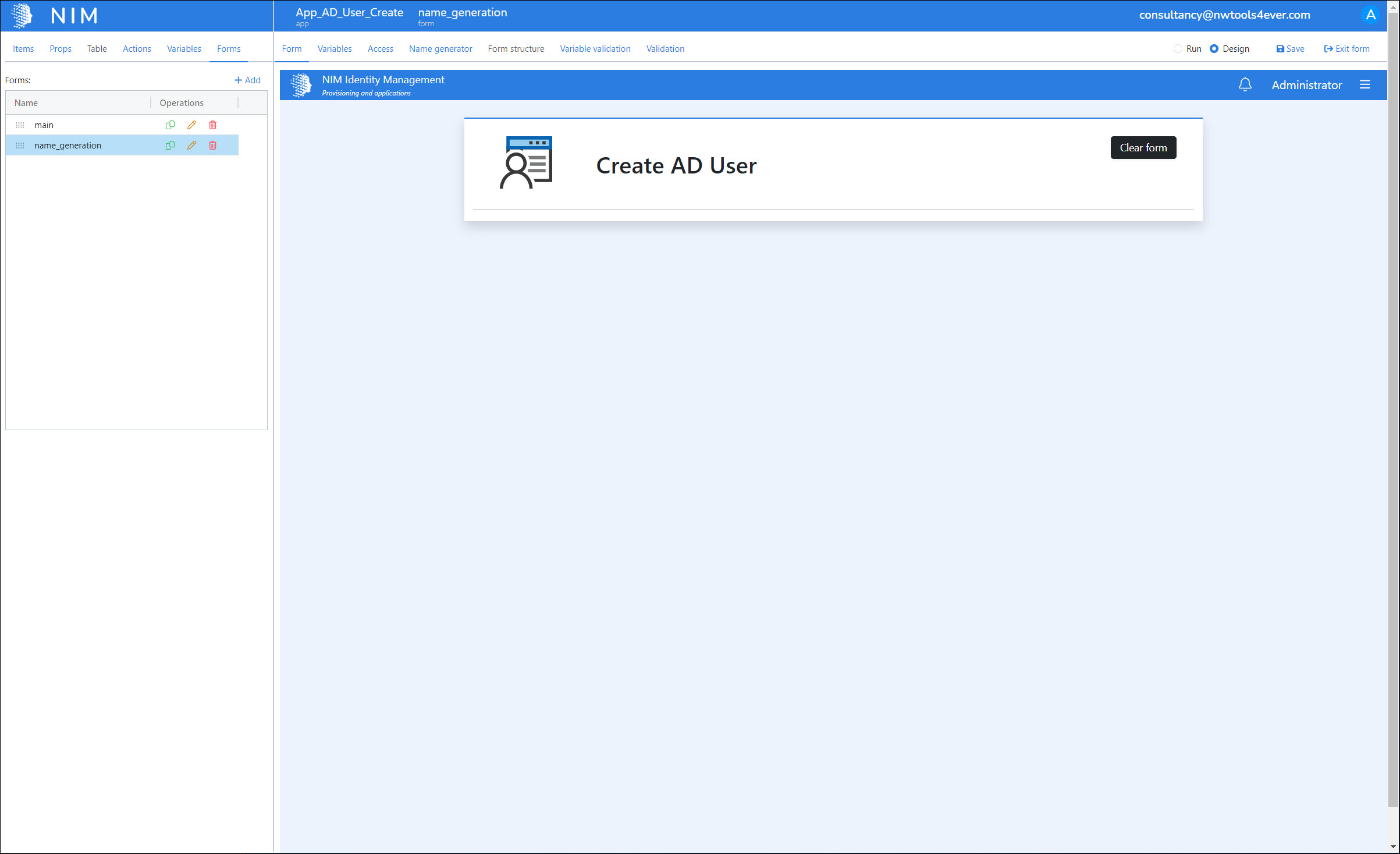This screenshot has height=854, width=1400.
Task: Select Design mode radio button
Action: click(1214, 49)
